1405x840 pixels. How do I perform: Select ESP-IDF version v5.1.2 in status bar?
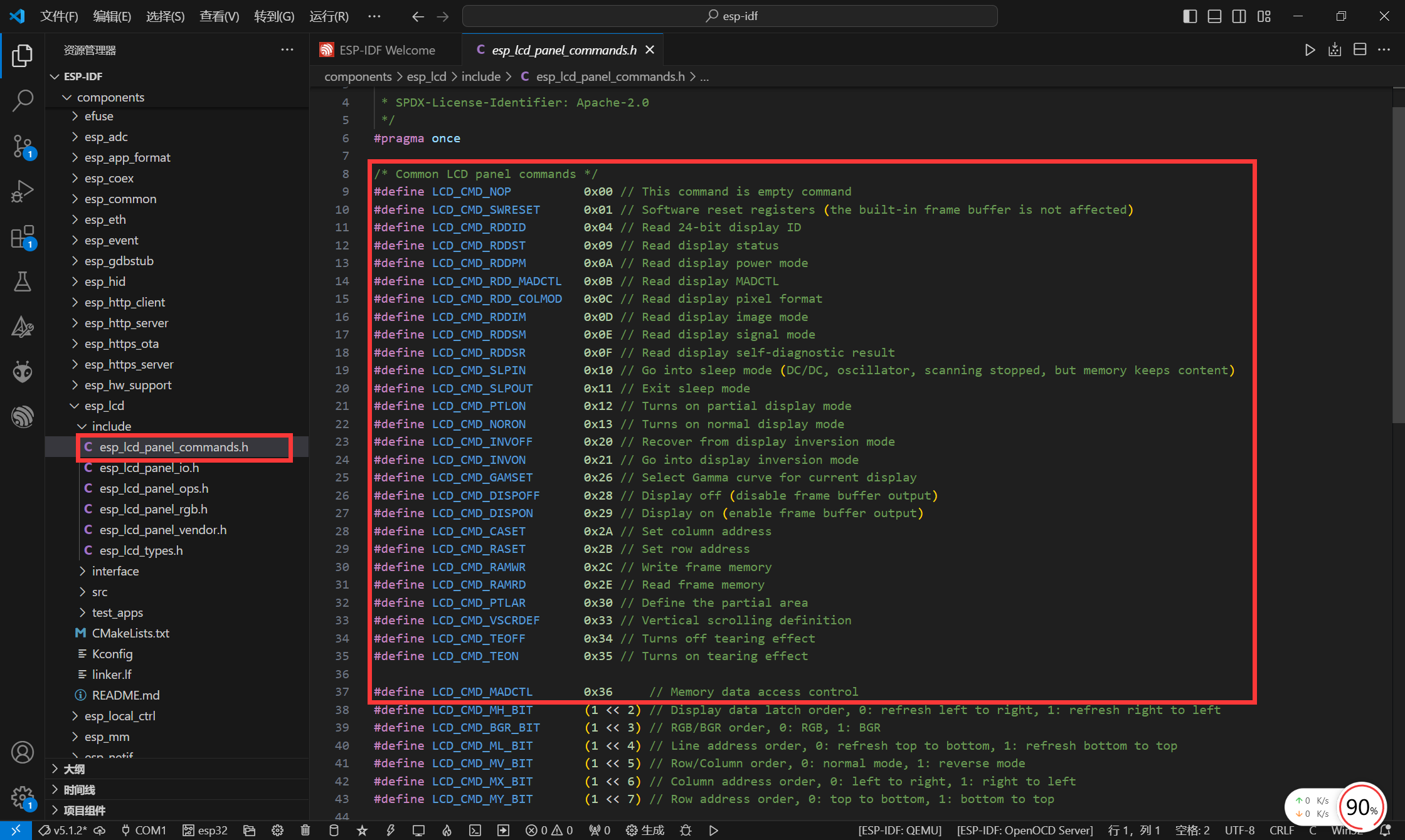[x=63, y=830]
